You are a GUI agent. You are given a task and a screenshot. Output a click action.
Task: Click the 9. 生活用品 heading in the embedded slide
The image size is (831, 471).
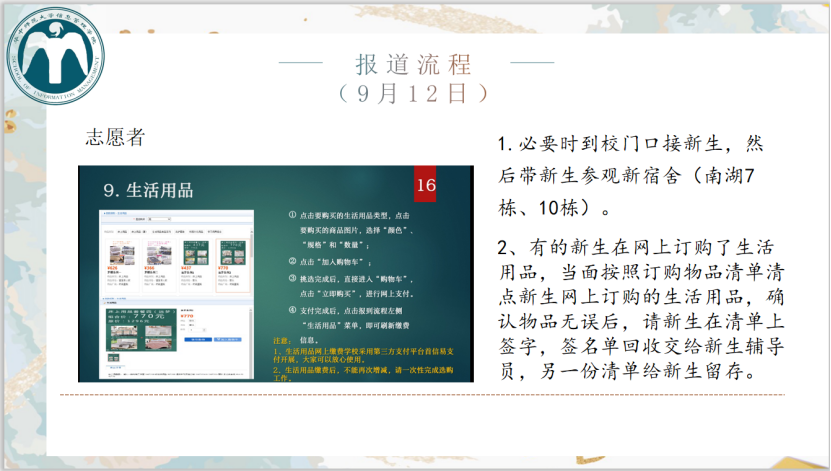(147, 188)
